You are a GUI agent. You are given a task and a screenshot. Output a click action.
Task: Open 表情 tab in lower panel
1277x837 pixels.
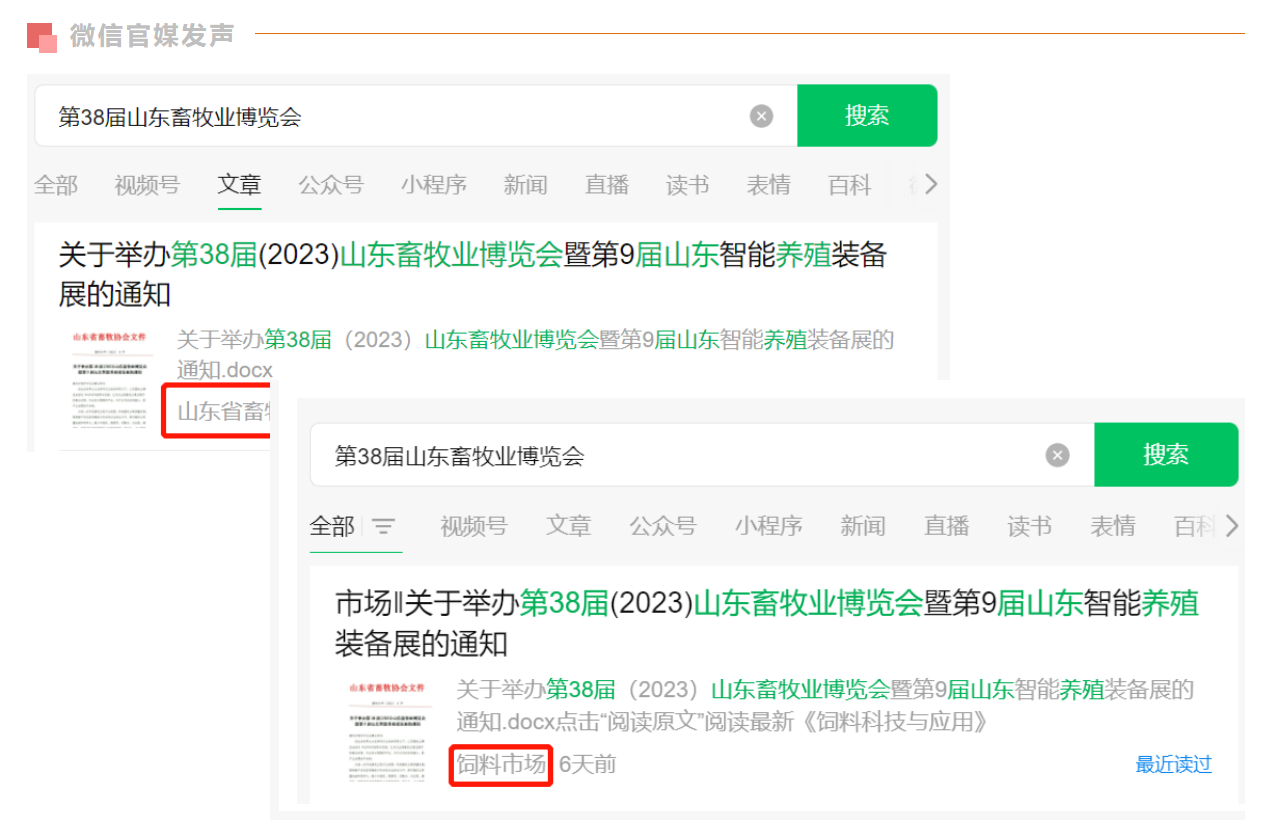(x=1112, y=526)
